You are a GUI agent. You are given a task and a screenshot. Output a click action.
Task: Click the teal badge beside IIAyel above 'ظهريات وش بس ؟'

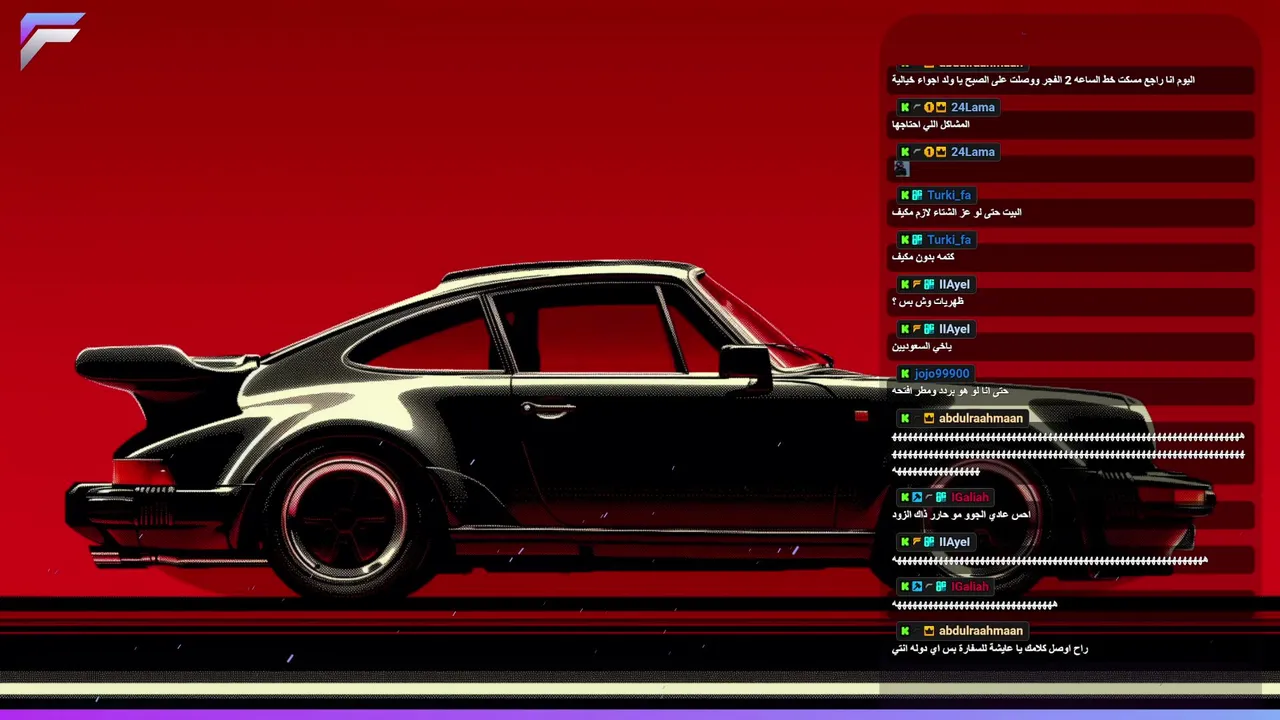(929, 284)
